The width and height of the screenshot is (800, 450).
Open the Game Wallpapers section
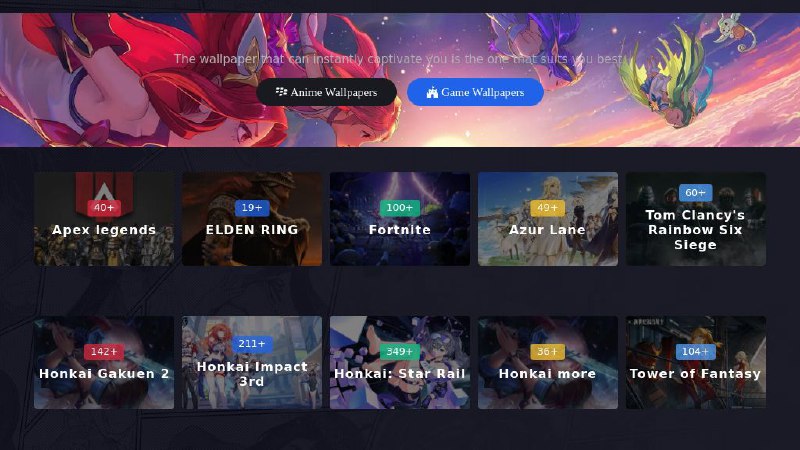pyautogui.click(x=475, y=92)
